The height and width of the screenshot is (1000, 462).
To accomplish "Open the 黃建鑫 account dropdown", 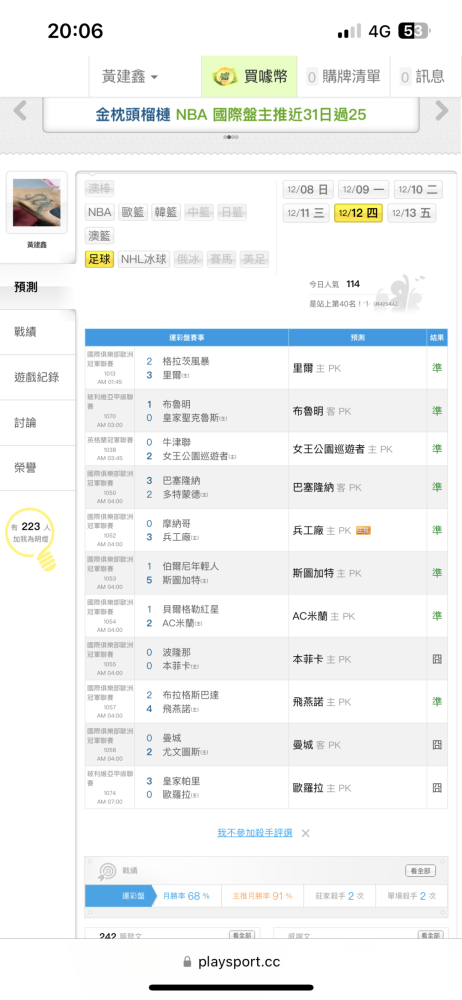I will point(130,77).
